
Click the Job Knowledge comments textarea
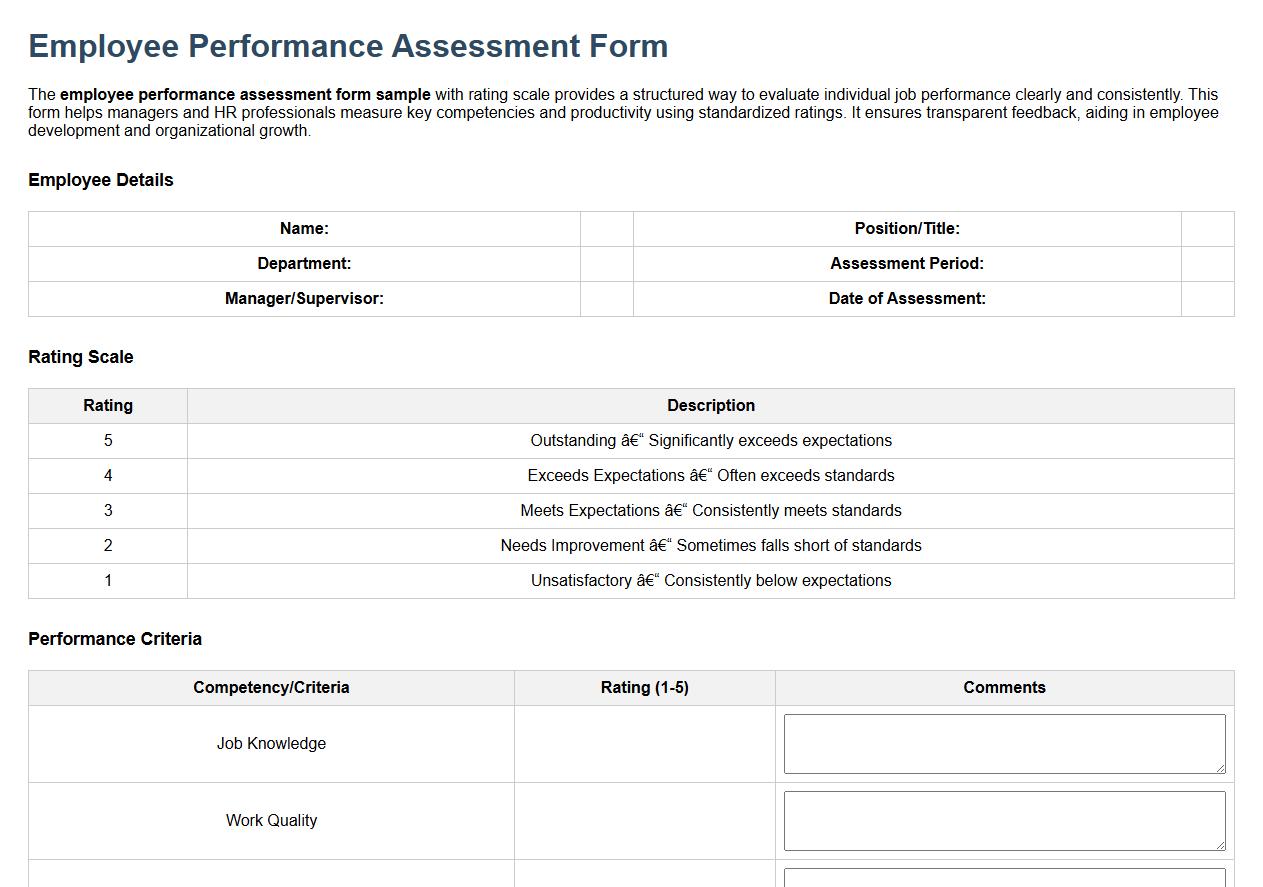[1004, 742]
